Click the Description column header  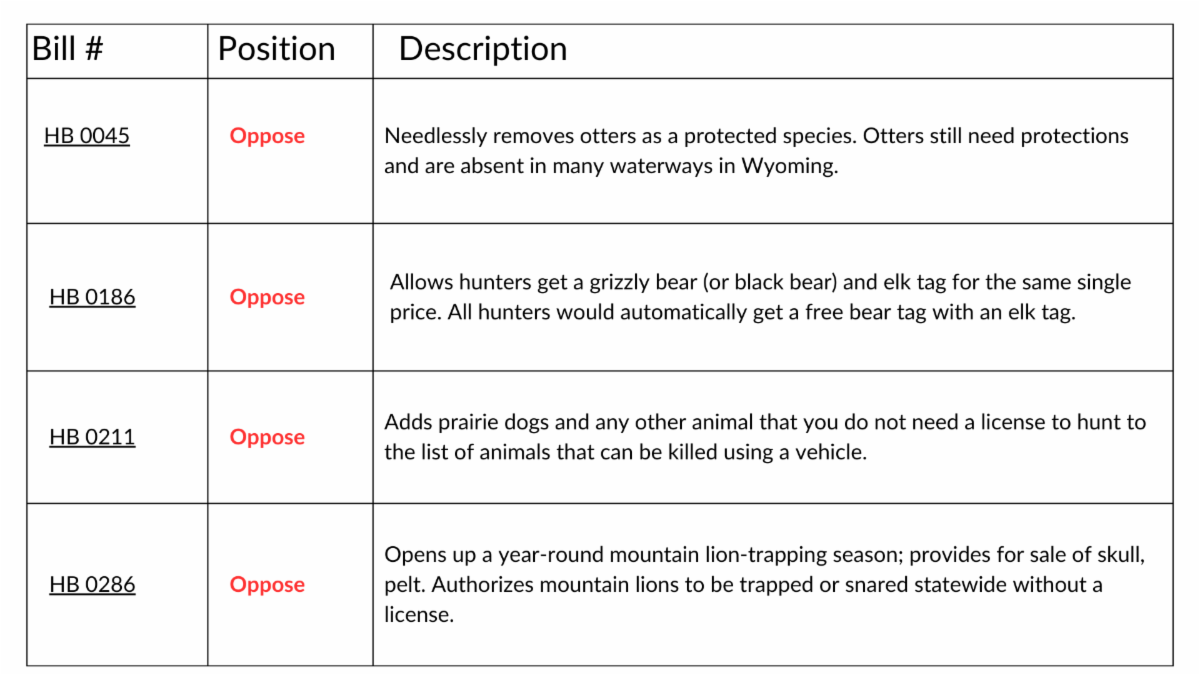pyautogui.click(x=483, y=49)
